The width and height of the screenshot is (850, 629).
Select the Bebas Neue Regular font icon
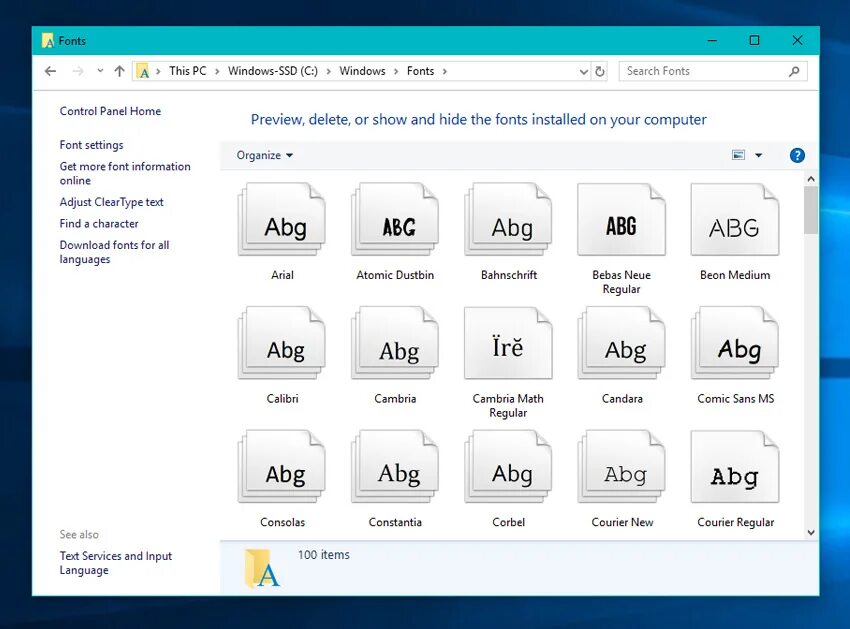621,220
